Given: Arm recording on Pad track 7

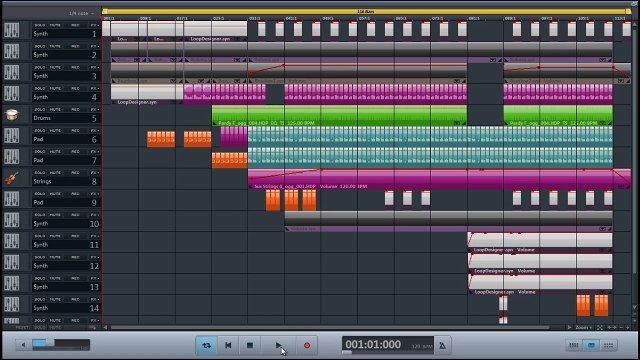Looking at the screenshot, I should click(x=75, y=151).
